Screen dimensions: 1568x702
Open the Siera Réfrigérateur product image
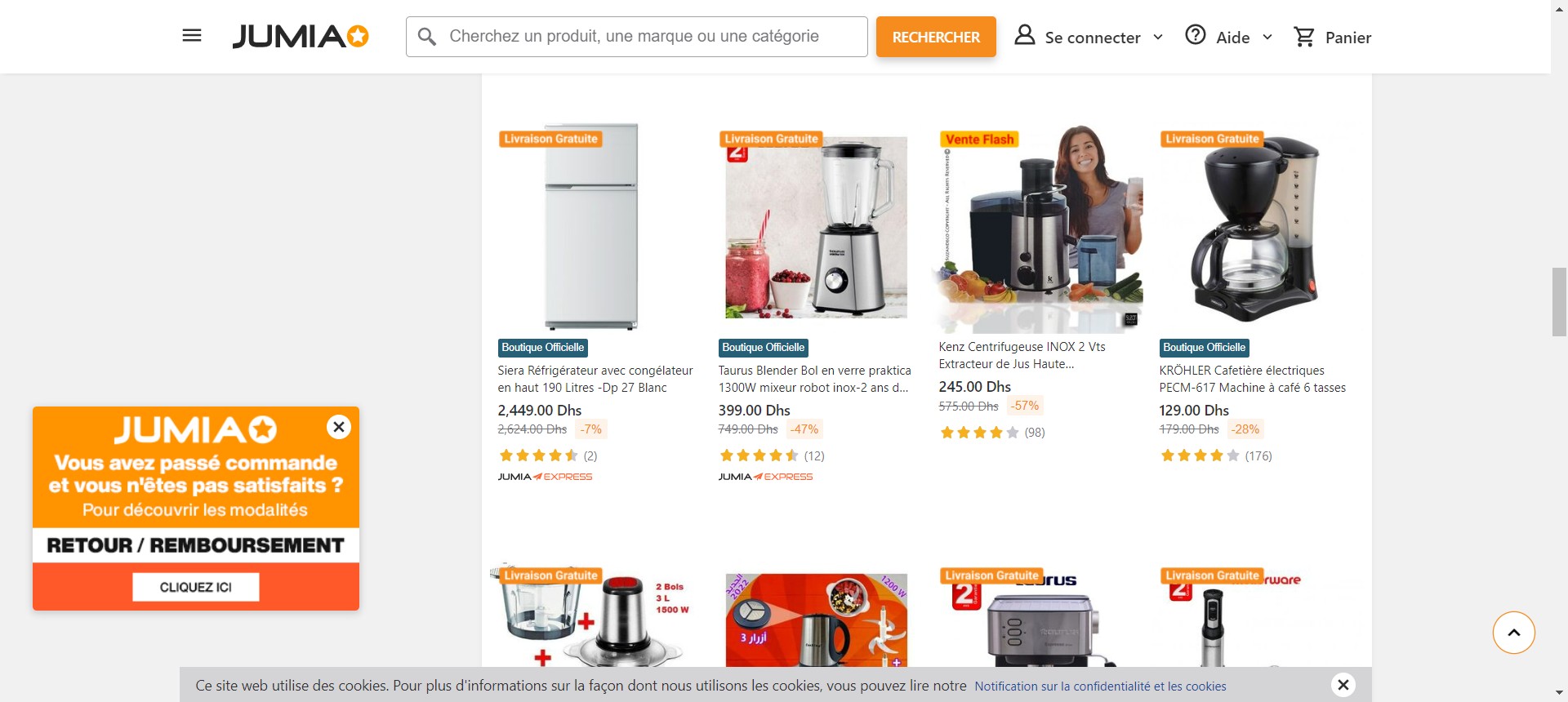[x=592, y=227]
